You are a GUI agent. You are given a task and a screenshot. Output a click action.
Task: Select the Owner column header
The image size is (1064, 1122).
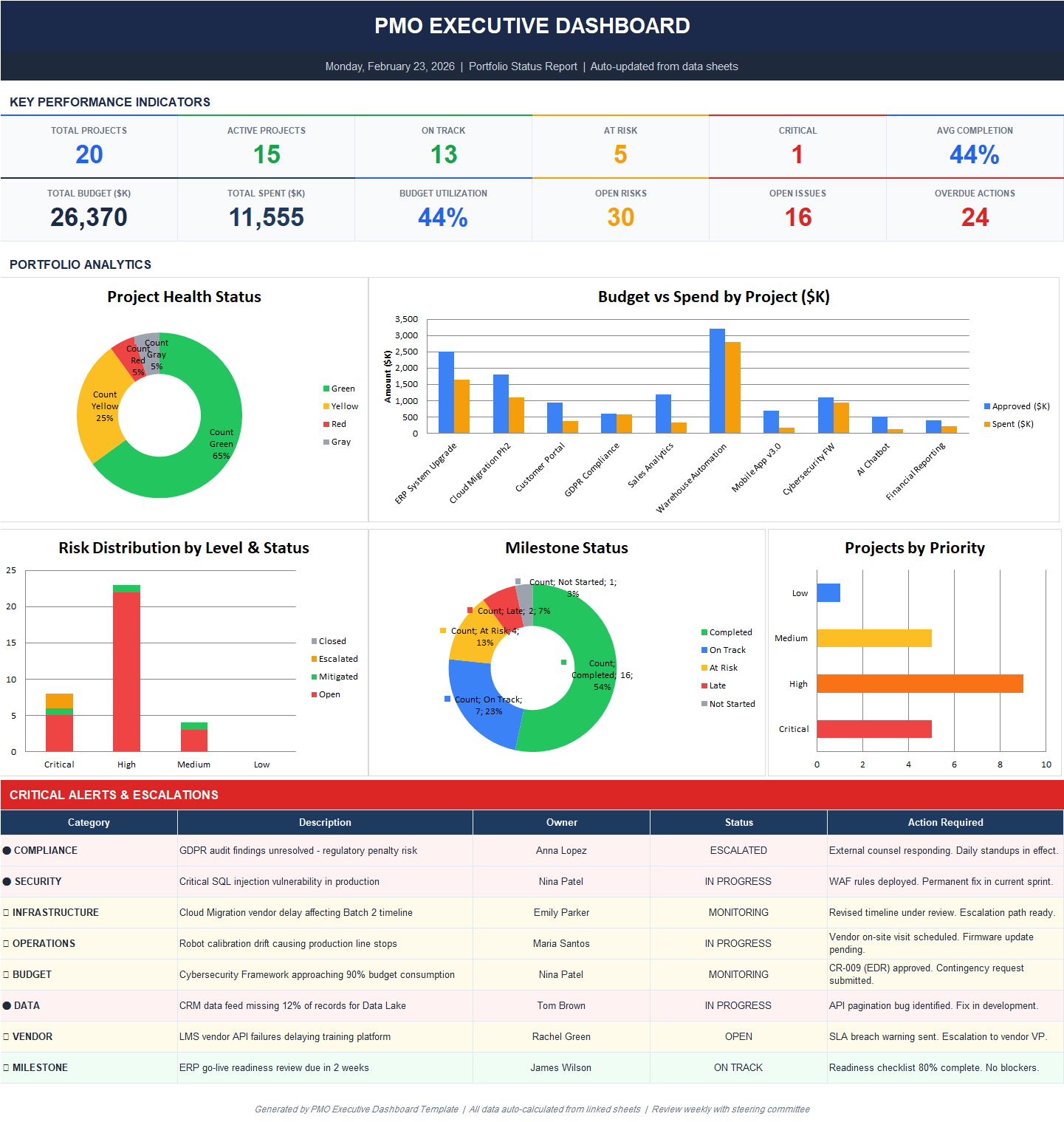click(561, 822)
